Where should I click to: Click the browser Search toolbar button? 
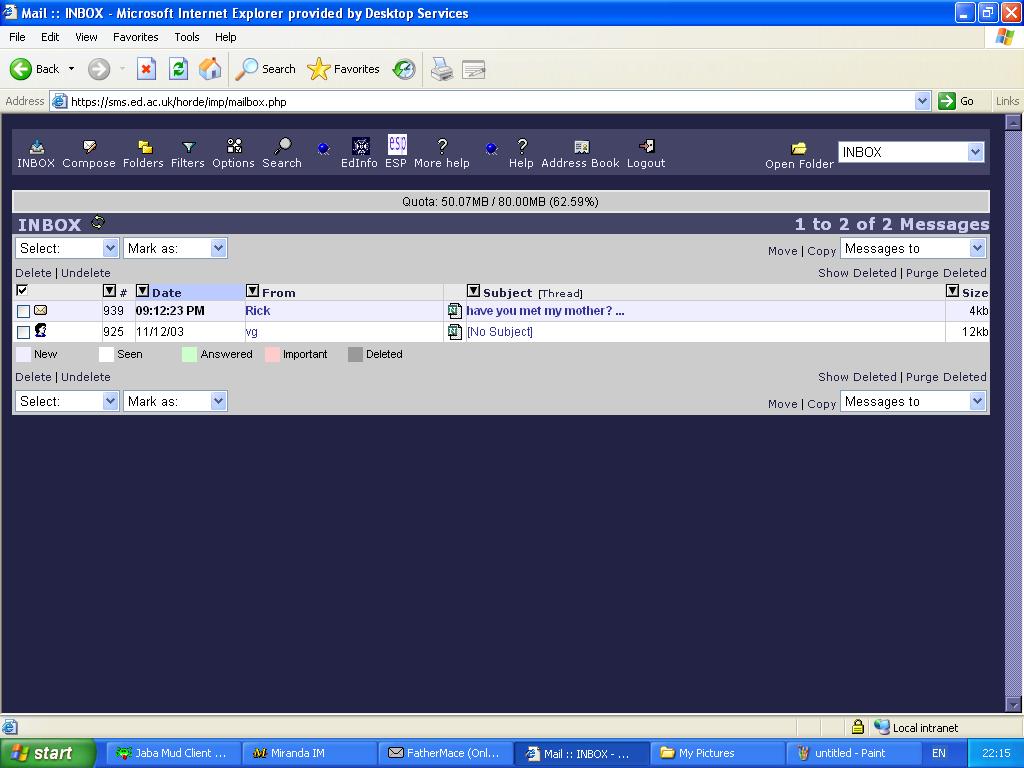point(265,69)
